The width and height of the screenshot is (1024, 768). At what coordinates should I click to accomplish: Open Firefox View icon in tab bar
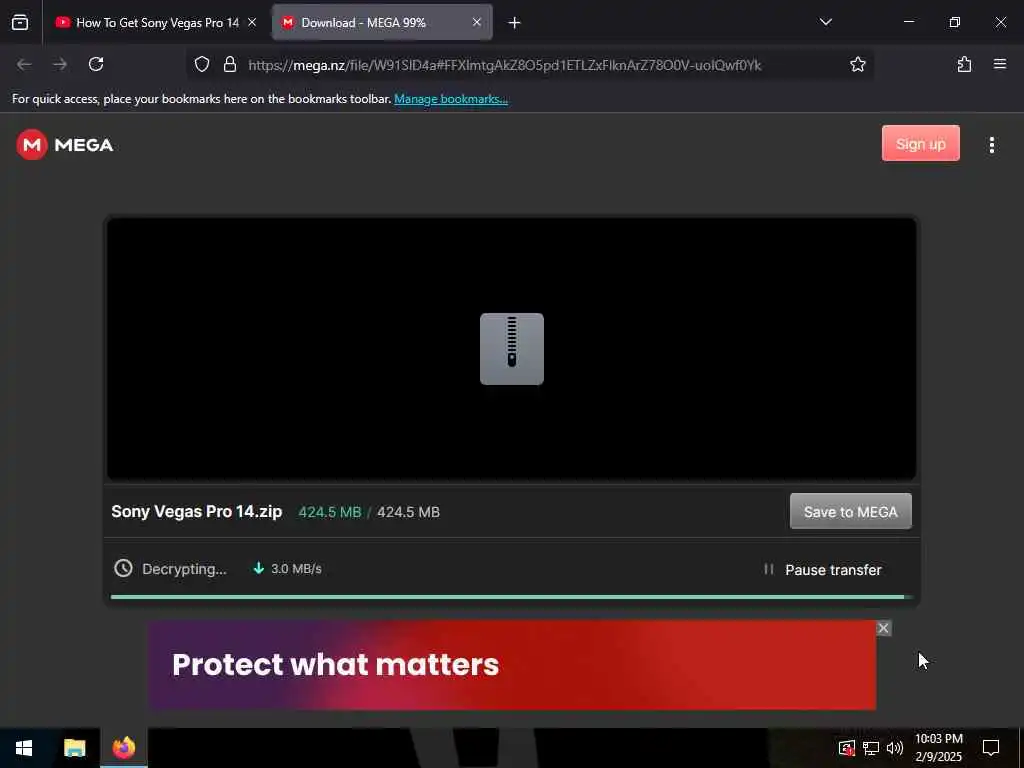(x=20, y=22)
